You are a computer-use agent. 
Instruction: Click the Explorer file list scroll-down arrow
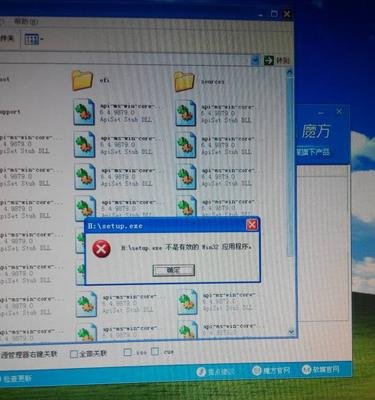(291, 332)
